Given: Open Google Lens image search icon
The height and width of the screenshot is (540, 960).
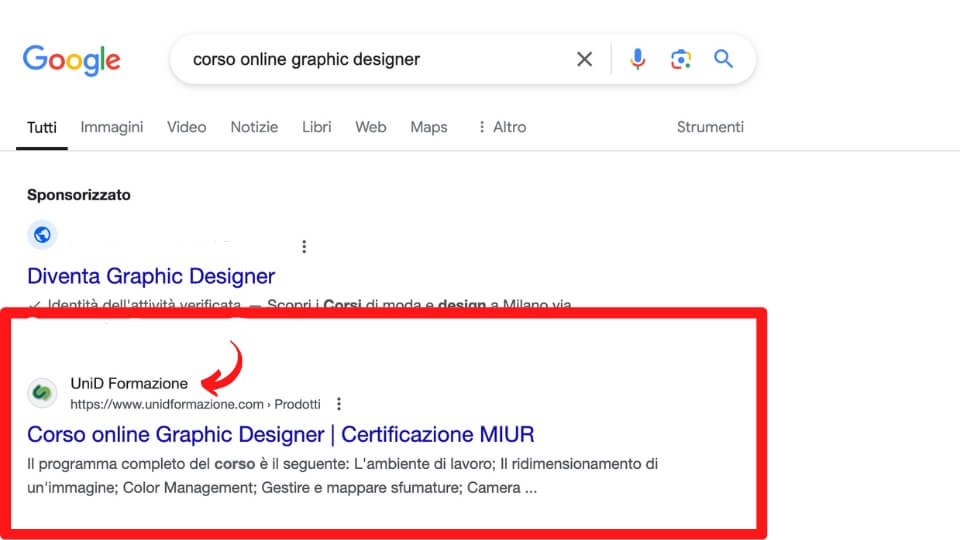Looking at the screenshot, I should (681, 59).
